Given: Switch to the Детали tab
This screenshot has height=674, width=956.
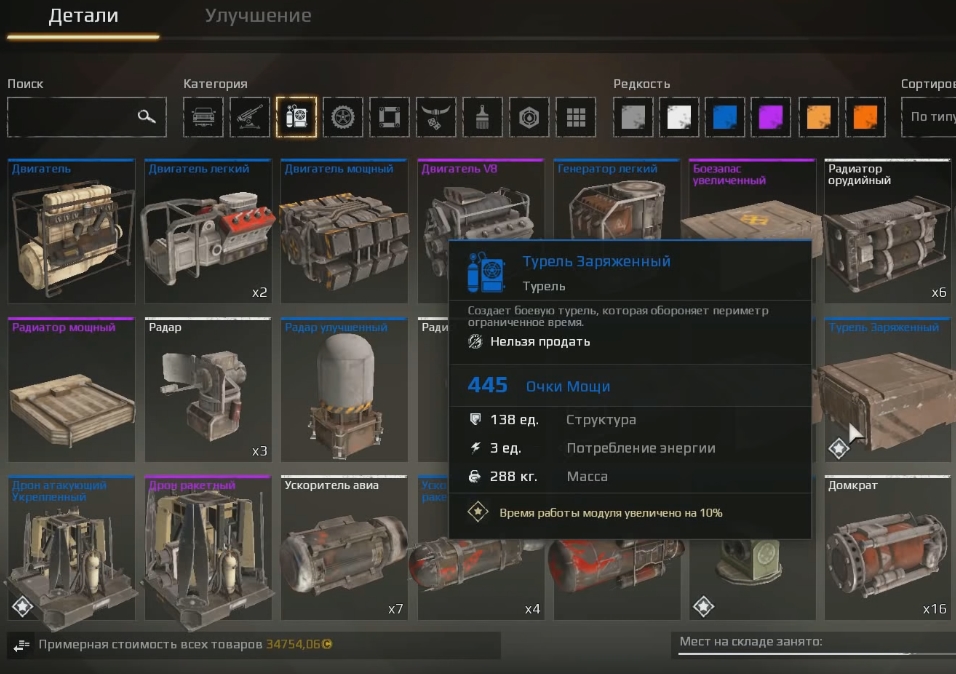Looking at the screenshot, I should click(85, 16).
